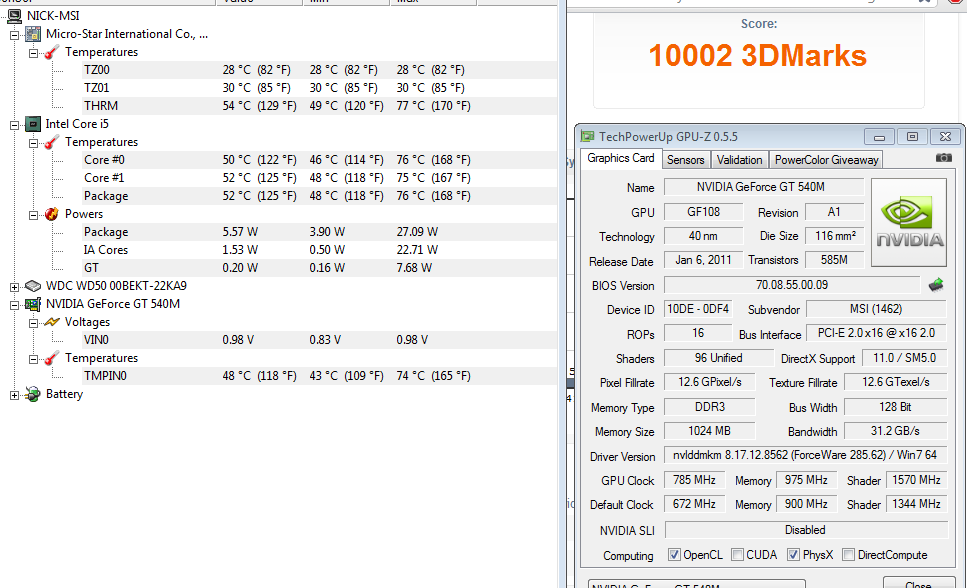
Task: Click the GPU-Z title bar application icon
Action: pyautogui.click(x=588, y=136)
